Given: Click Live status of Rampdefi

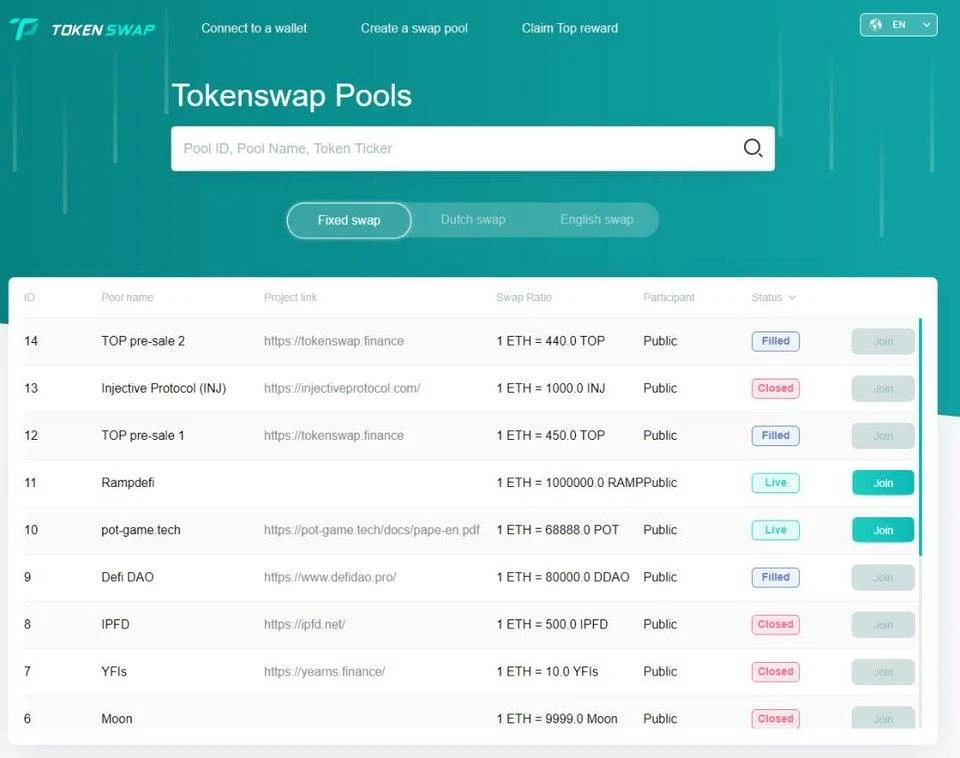Looking at the screenshot, I should [775, 482].
